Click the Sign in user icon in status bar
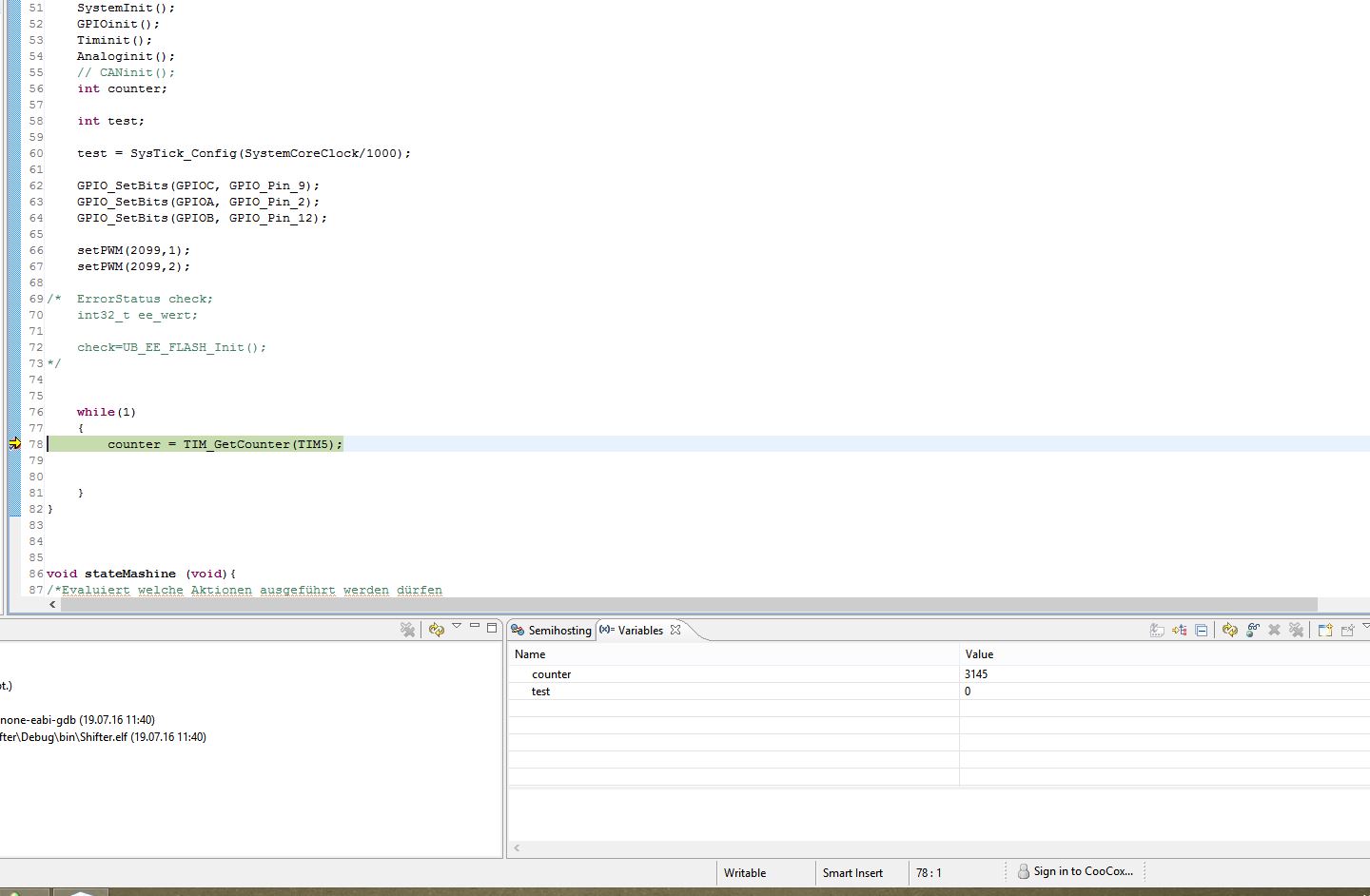The height and width of the screenshot is (896, 1370). (x=1024, y=871)
